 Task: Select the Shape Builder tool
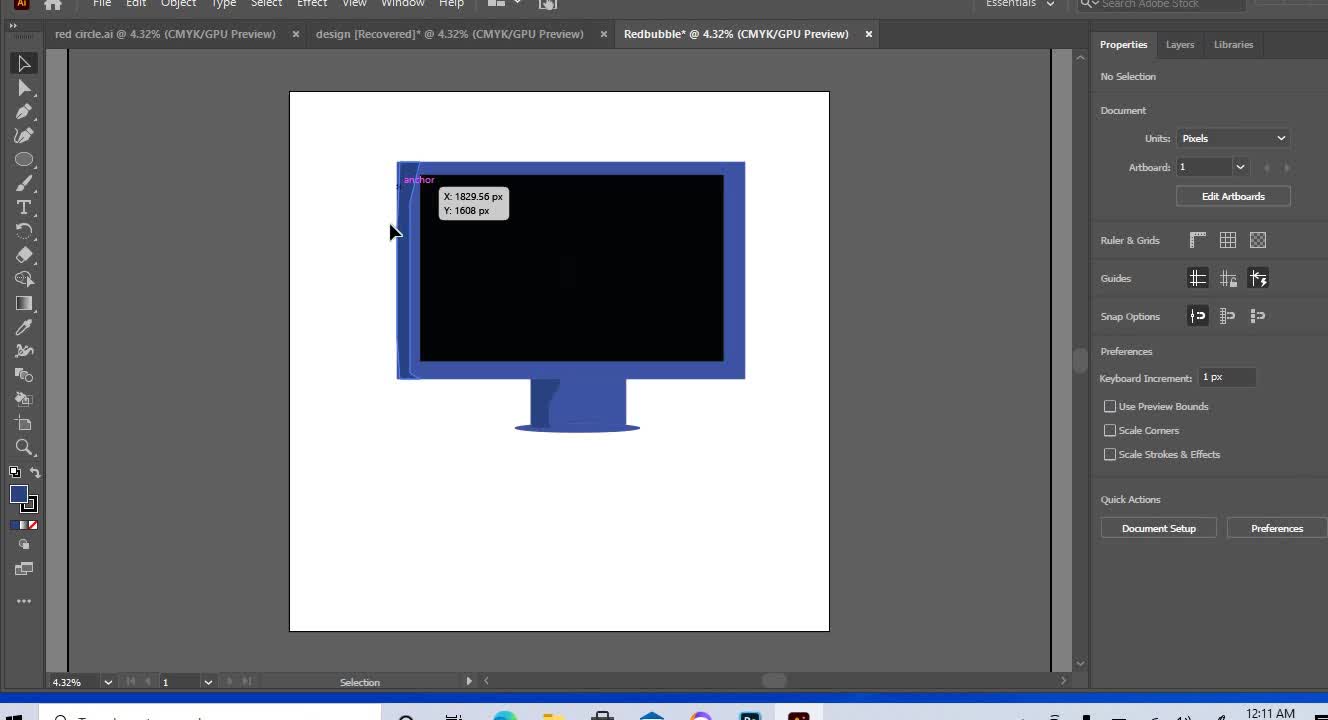(24, 280)
